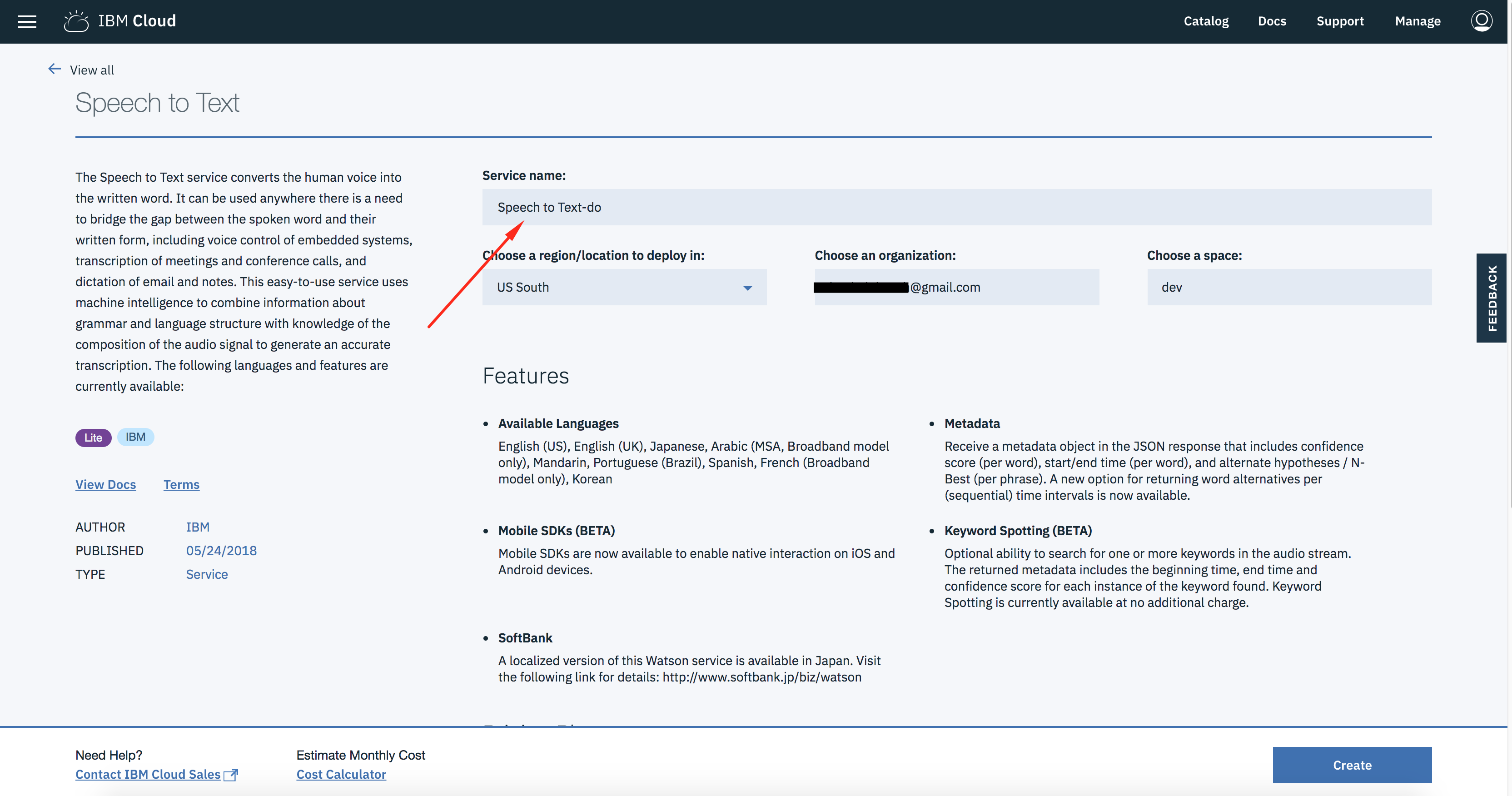Click the Metadata feature title

972,423
